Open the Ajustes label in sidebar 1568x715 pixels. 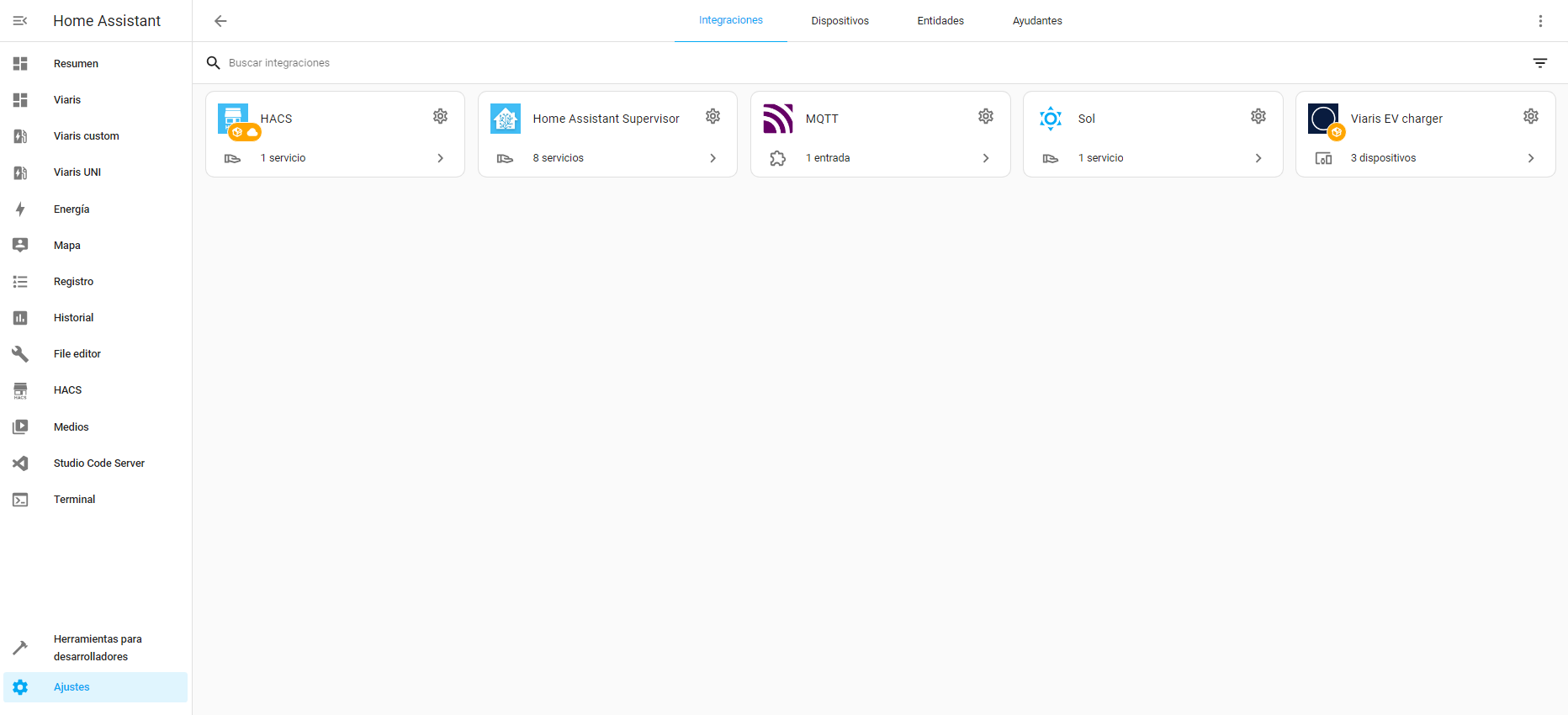click(72, 687)
